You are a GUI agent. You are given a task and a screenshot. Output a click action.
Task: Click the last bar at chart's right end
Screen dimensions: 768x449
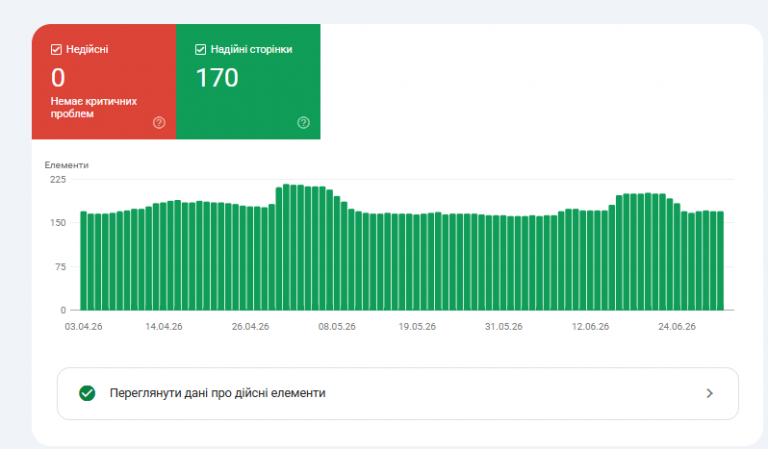[720, 261]
